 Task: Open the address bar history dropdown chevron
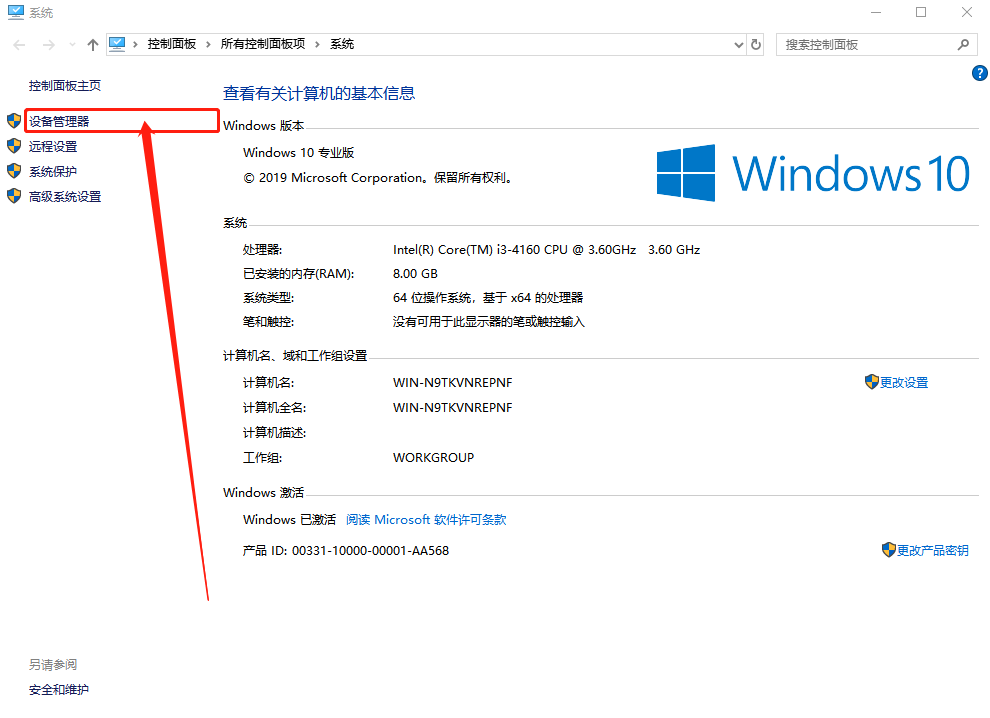(737, 44)
